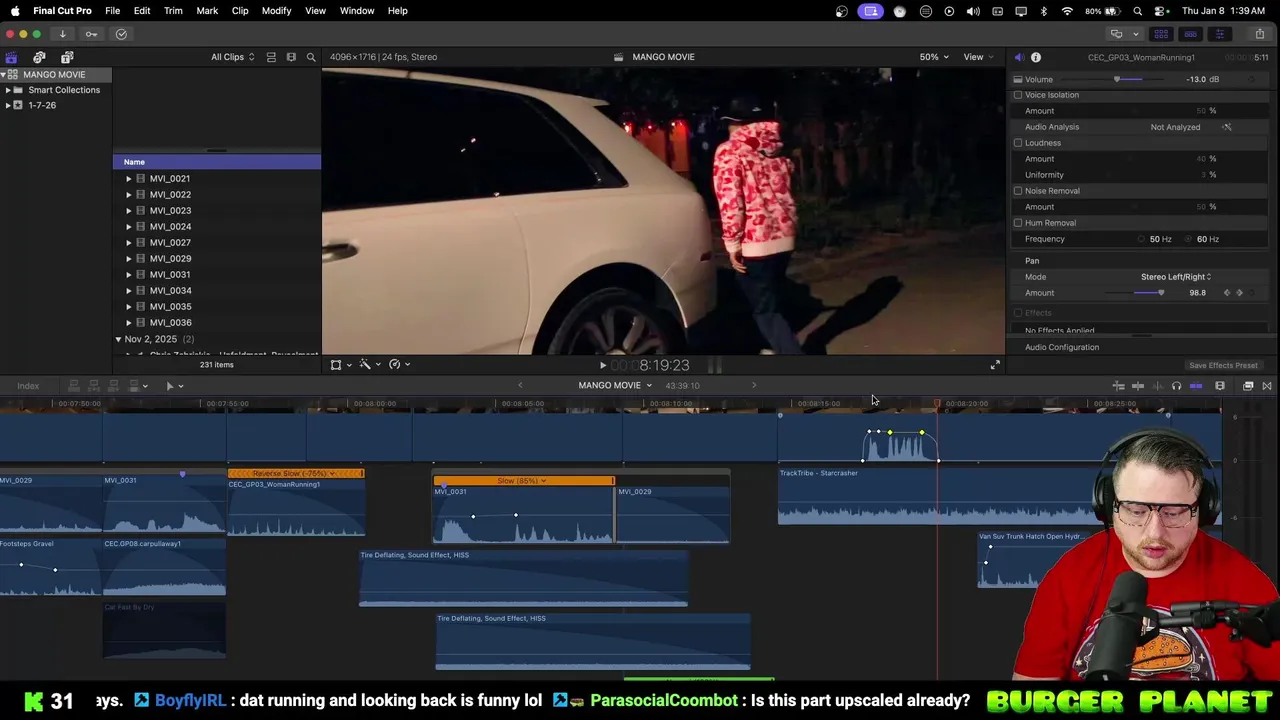This screenshot has height=720, width=1280.
Task: Play the viewer from the playhead
Action: point(603,366)
